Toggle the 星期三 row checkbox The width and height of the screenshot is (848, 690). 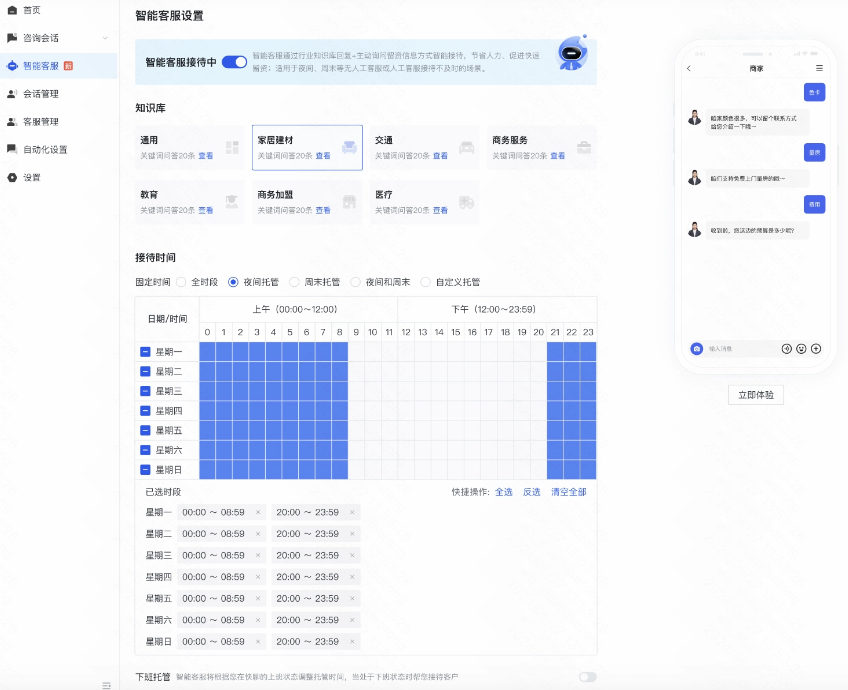(x=145, y=391)
